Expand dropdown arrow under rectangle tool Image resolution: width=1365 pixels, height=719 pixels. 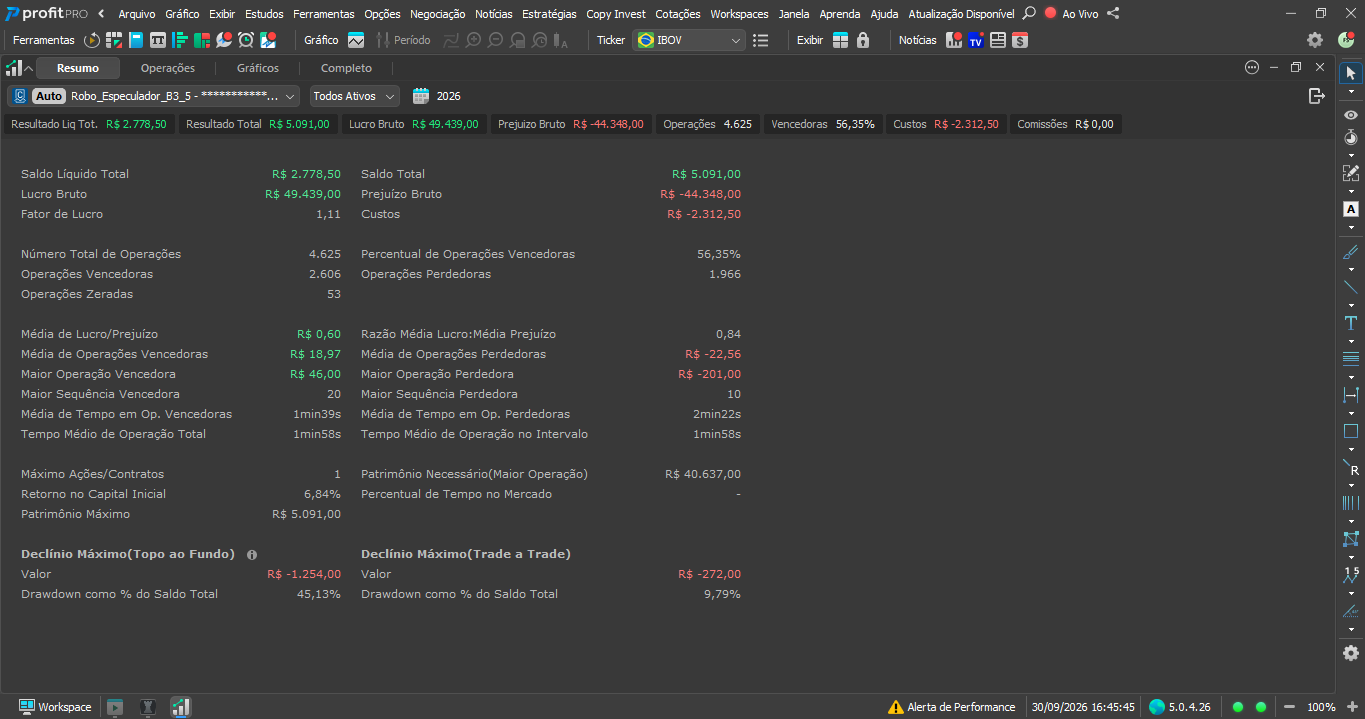1351,449
